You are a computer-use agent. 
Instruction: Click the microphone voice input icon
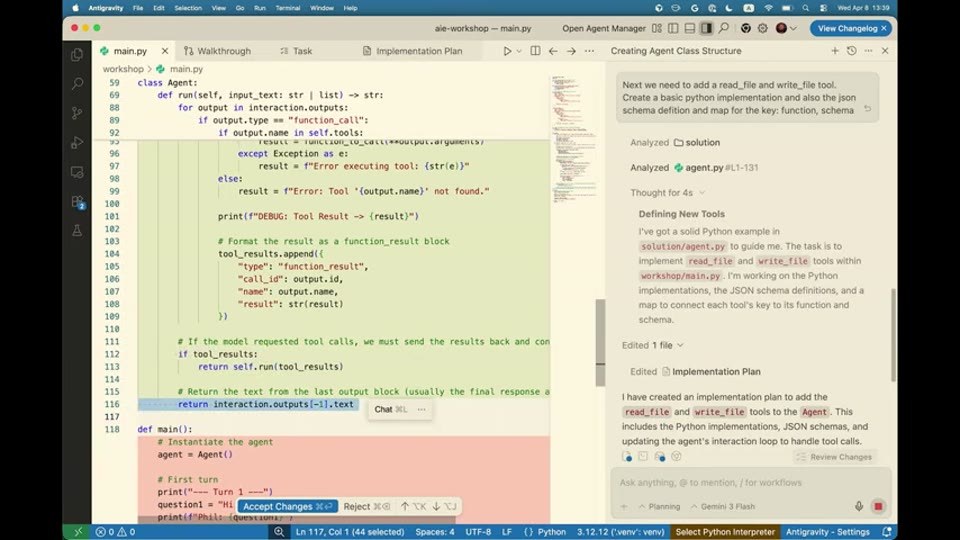(x=859, y=506)
